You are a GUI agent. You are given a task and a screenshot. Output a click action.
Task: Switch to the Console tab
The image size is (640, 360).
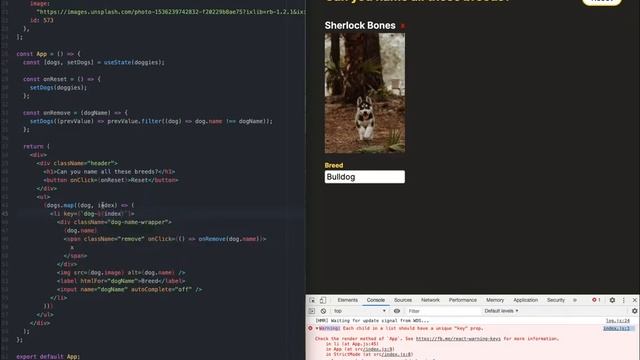tap(376, 300)
